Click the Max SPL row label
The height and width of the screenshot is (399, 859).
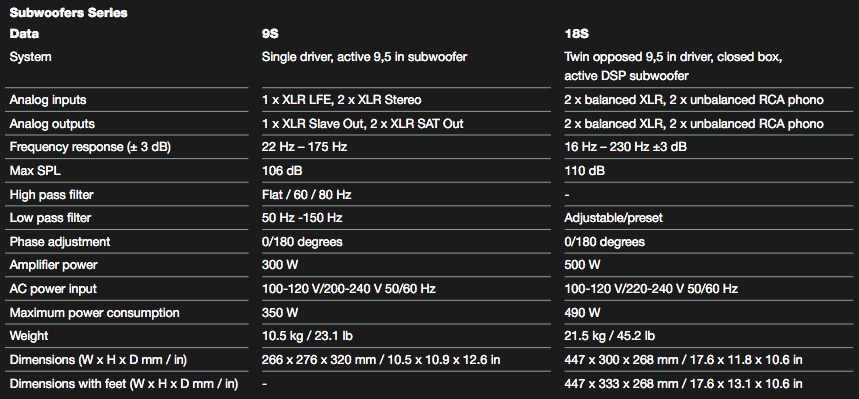pos(35,171)
